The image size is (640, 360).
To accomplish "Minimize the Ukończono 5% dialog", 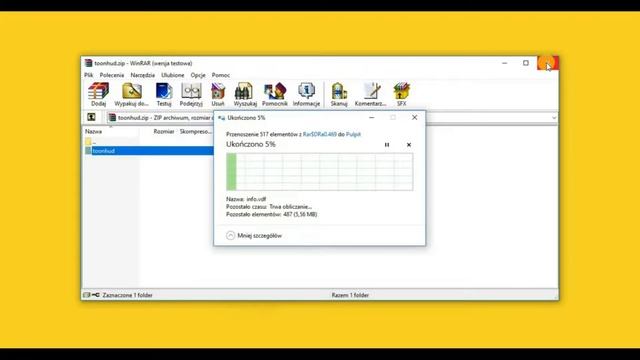I will point(371,118).
